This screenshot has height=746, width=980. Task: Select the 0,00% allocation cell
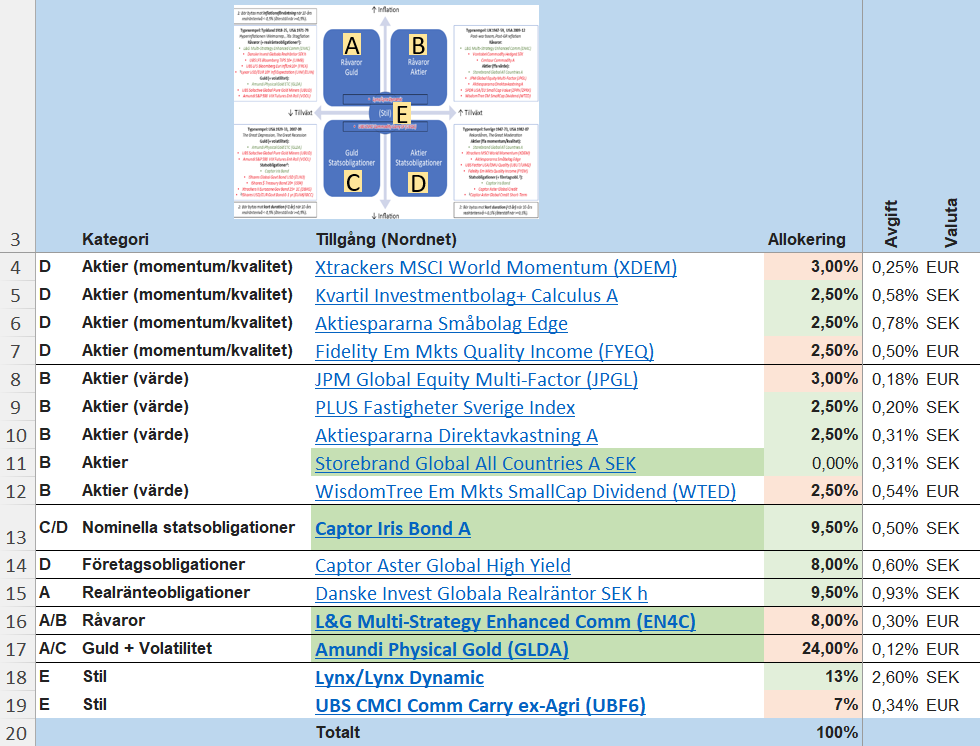click(813, 464)
